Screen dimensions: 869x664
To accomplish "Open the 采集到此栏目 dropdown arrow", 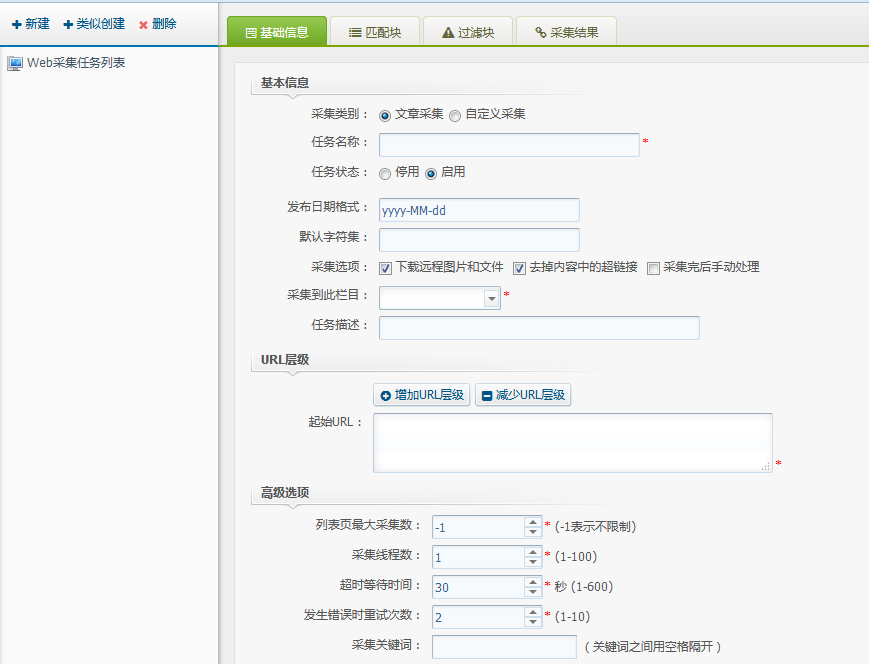I will (x=492, y=298).
